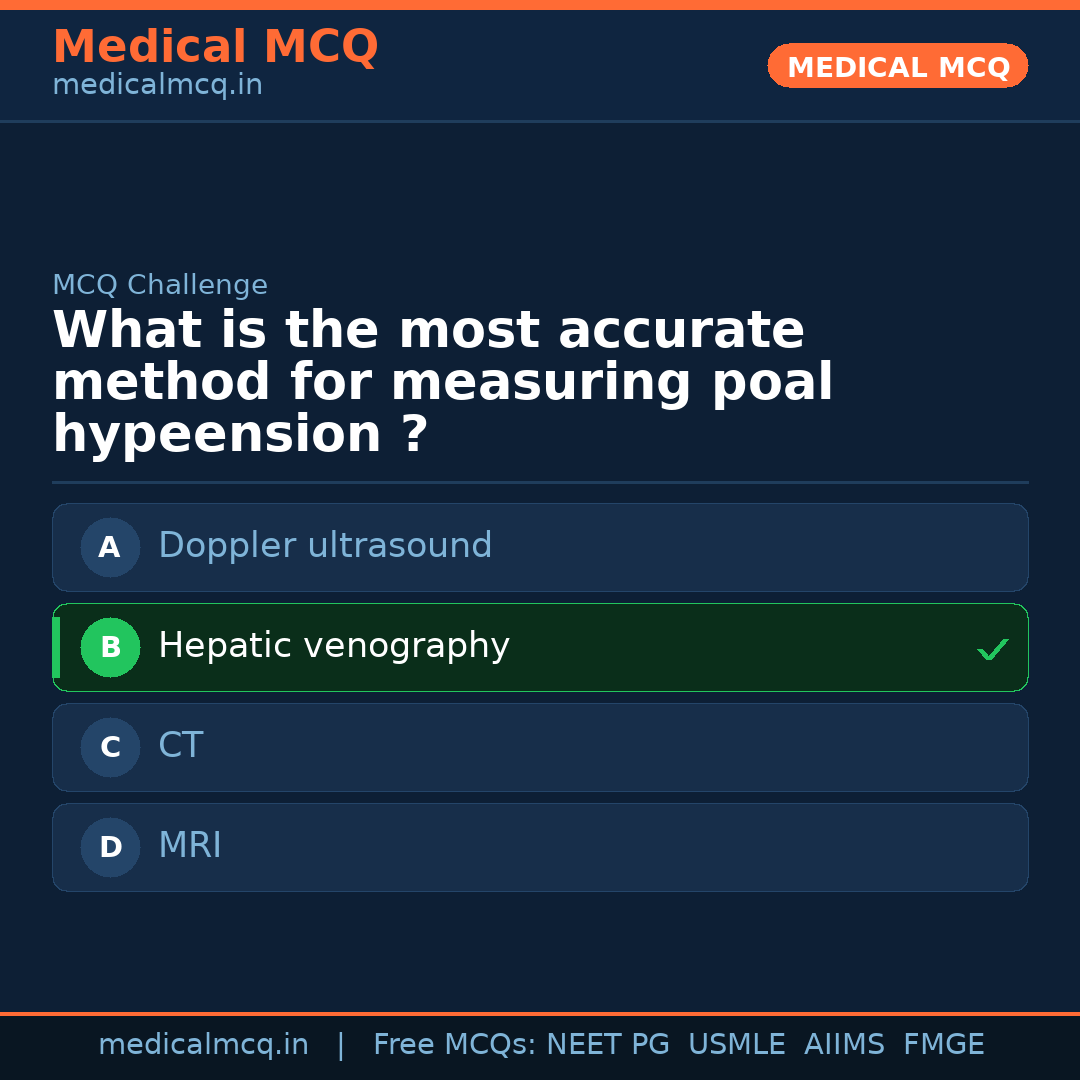The image size is (1080, 1080).
Task: Click the large Medical MCQ header title
Action: tap(215, 47)
